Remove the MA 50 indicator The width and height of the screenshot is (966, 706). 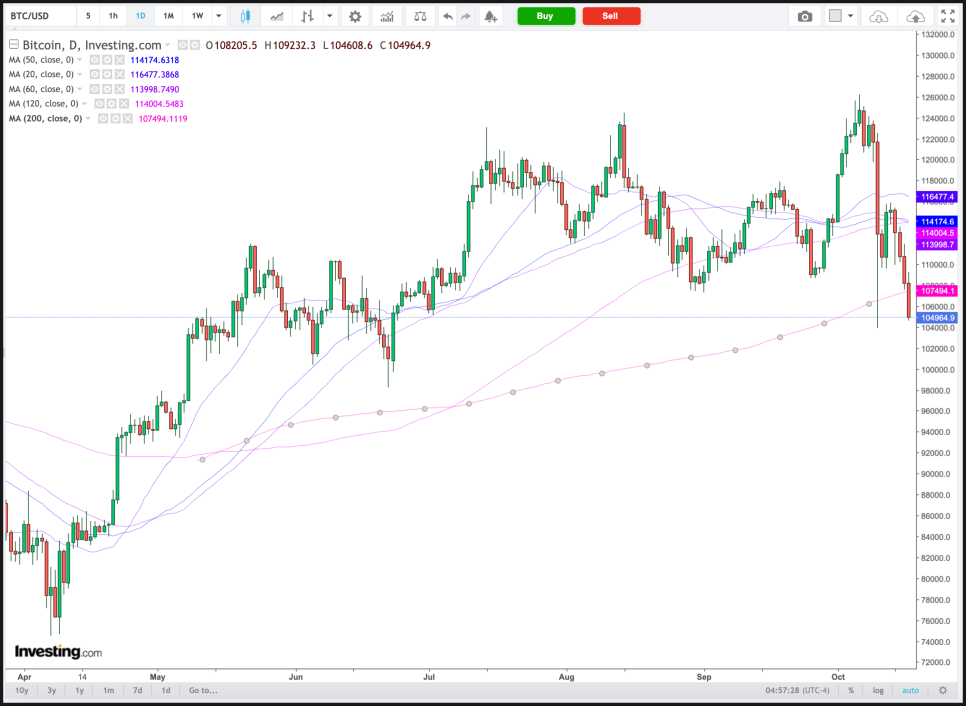click(119, 60)
